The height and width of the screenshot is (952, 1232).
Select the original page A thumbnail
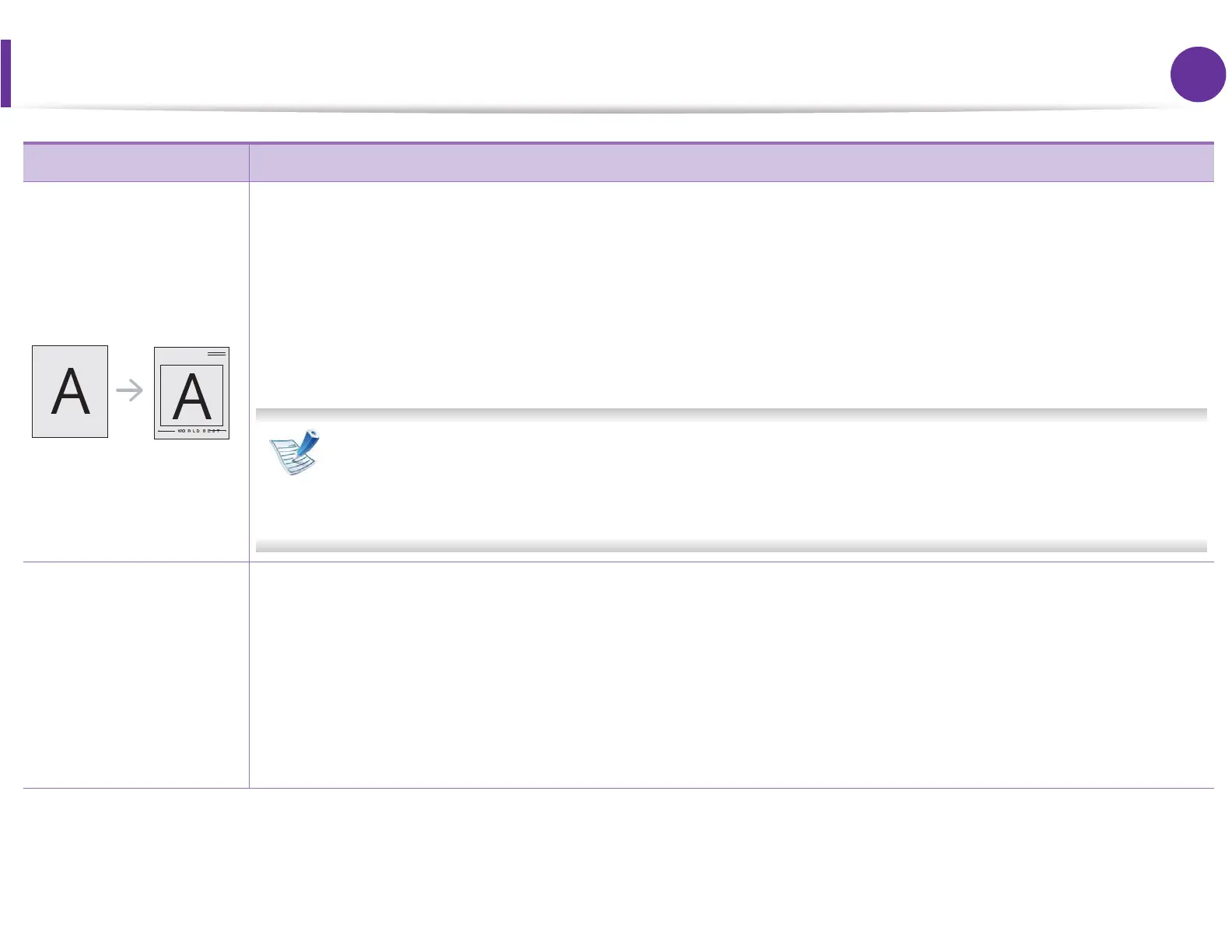[70, 391]
